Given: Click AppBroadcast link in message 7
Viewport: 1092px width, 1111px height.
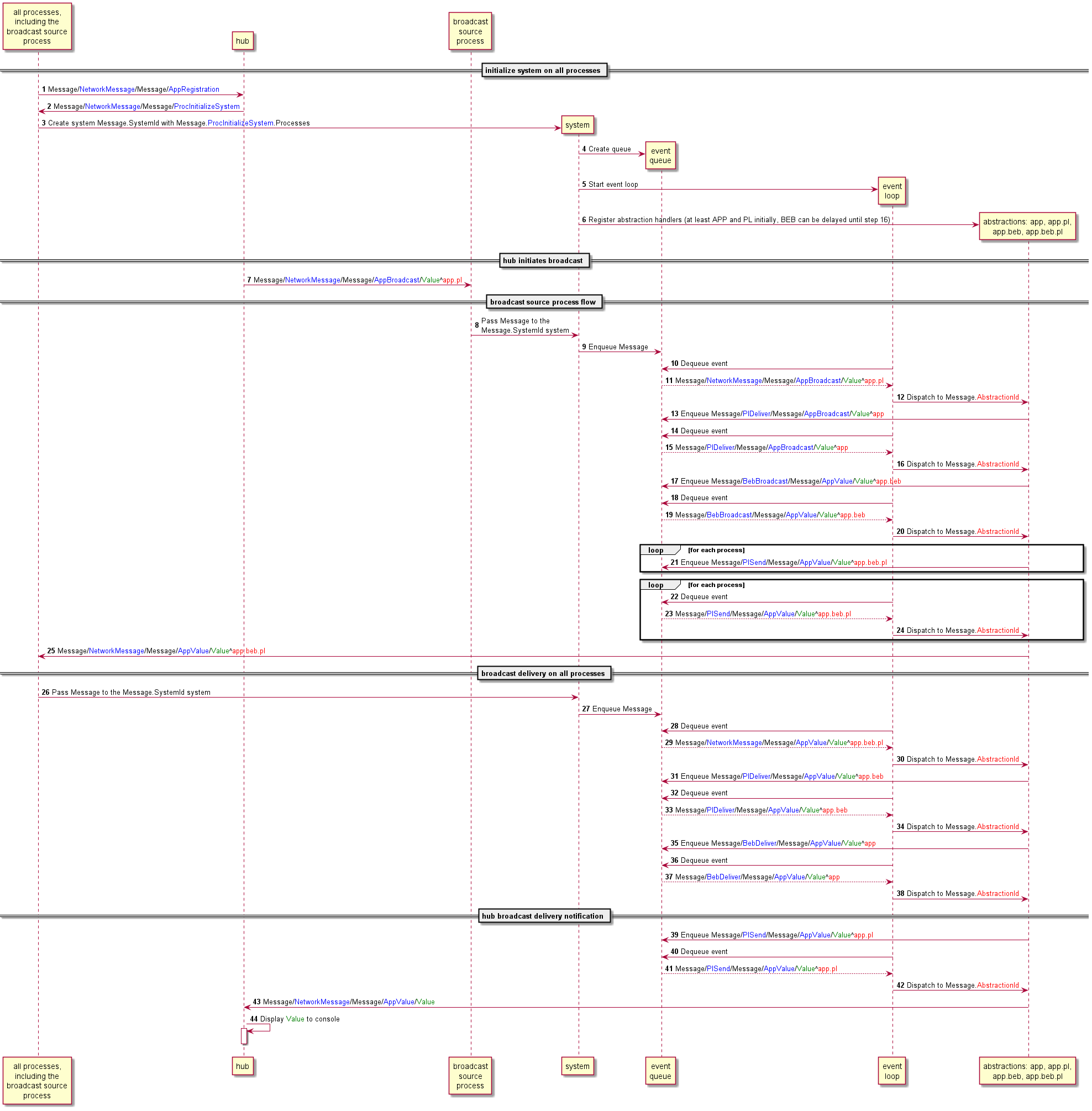Looking at the screenshot, I should (396, 280).
